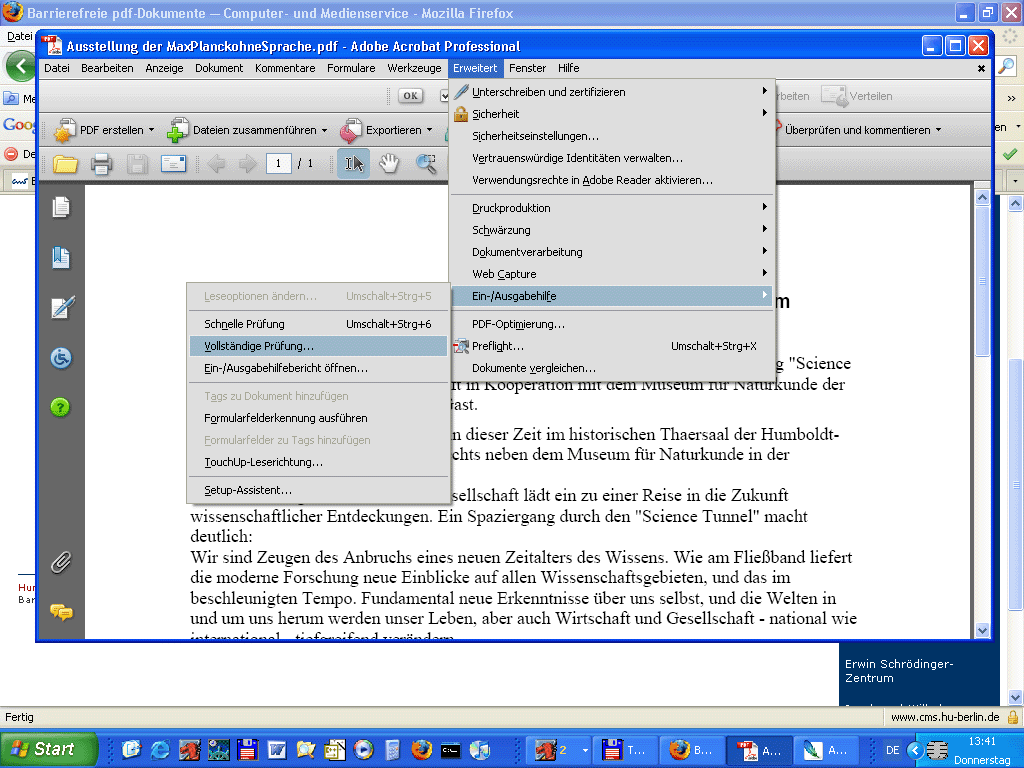Open the Pages panel in the sidebar

(x=61, y=208)
